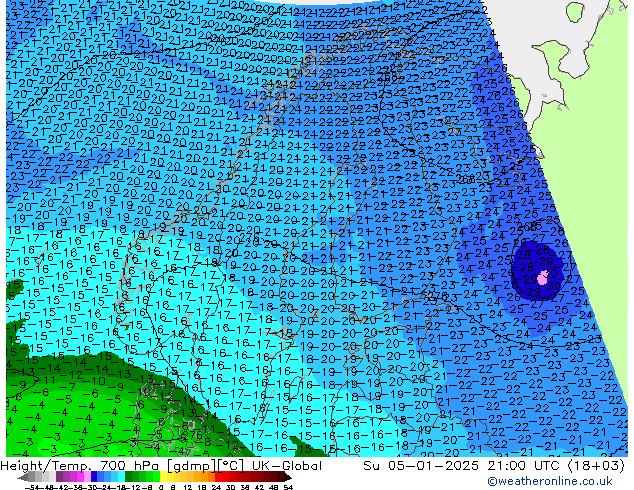634x490 pixels.
Task: Pick the yellow legend swatch above 0
Action: click(163, 478)
